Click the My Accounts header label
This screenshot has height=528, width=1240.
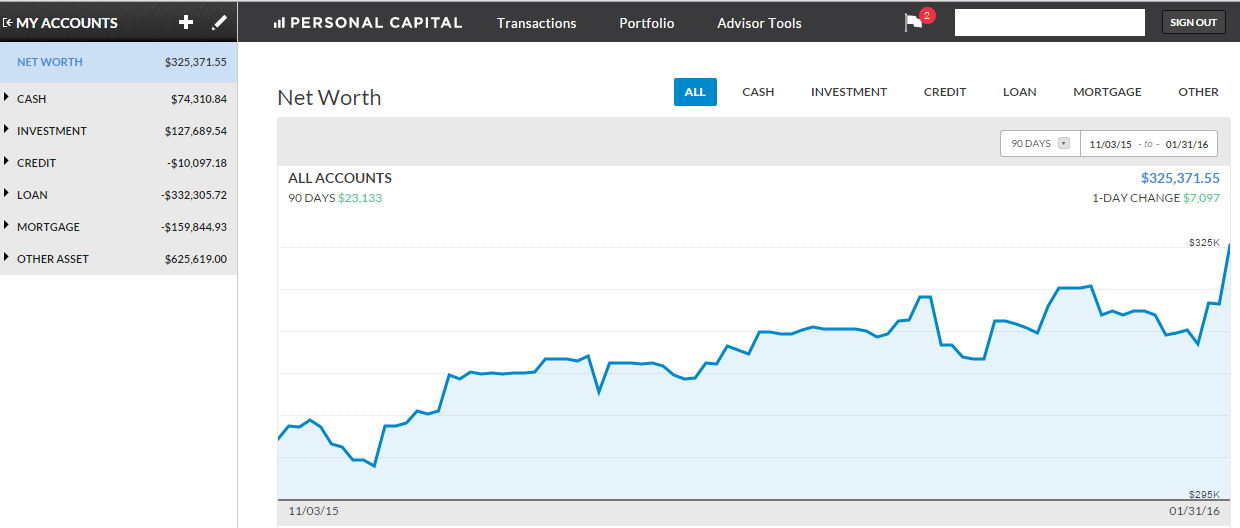coord(67,22)
